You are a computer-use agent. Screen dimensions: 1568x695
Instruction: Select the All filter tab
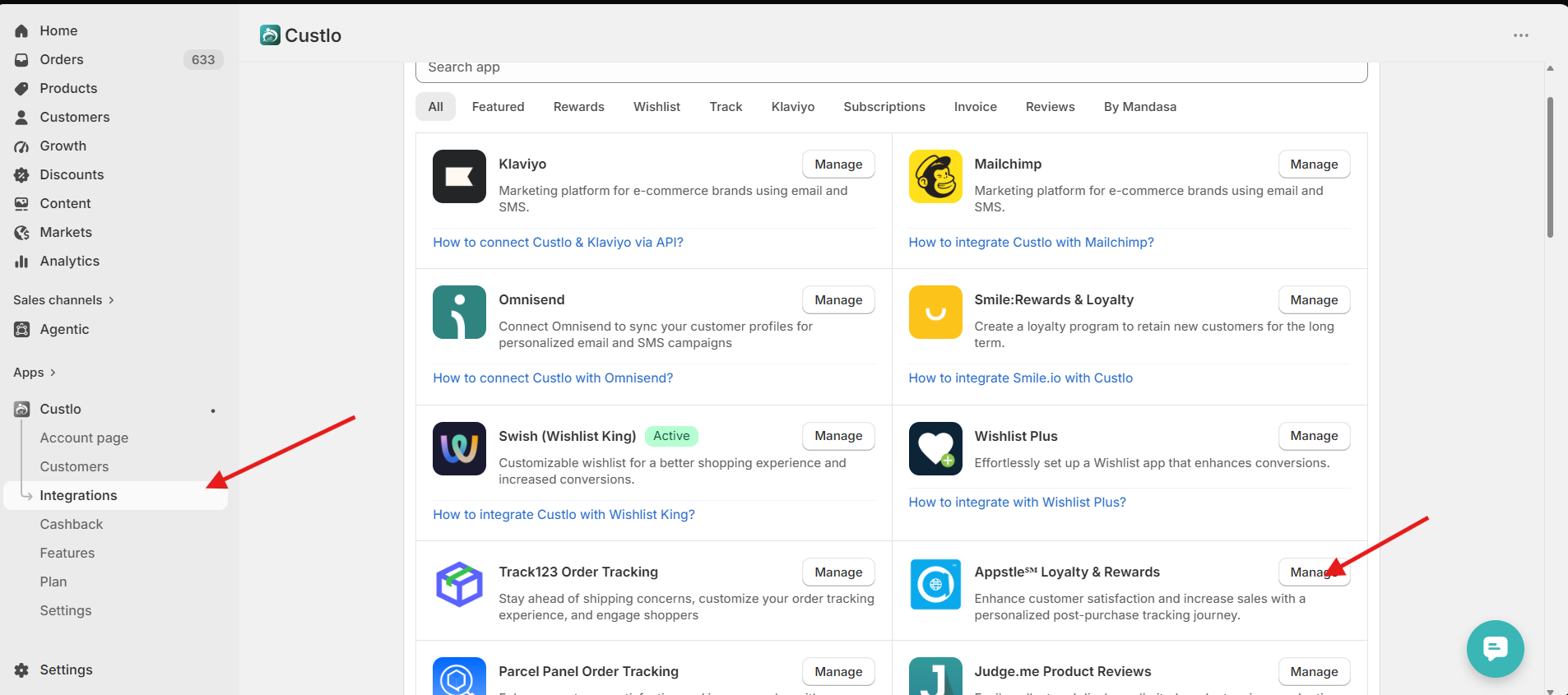[436, 107]
